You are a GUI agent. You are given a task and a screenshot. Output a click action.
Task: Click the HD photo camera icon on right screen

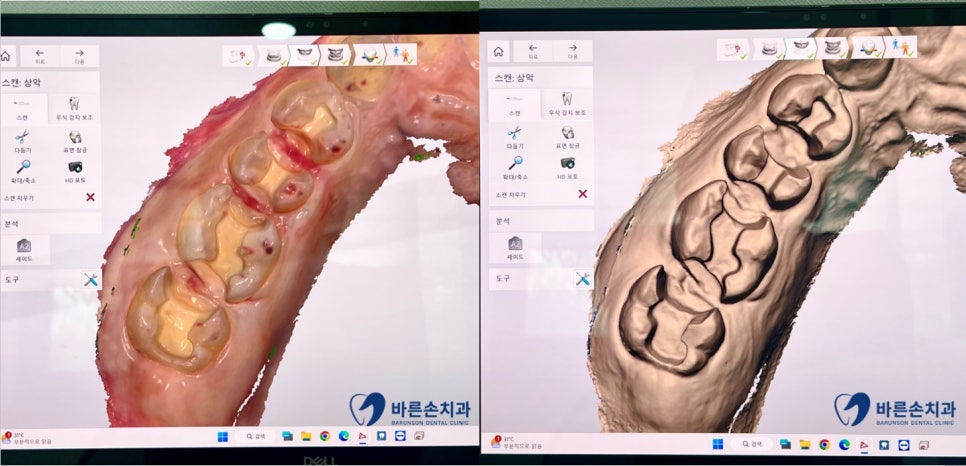[567, 162]
